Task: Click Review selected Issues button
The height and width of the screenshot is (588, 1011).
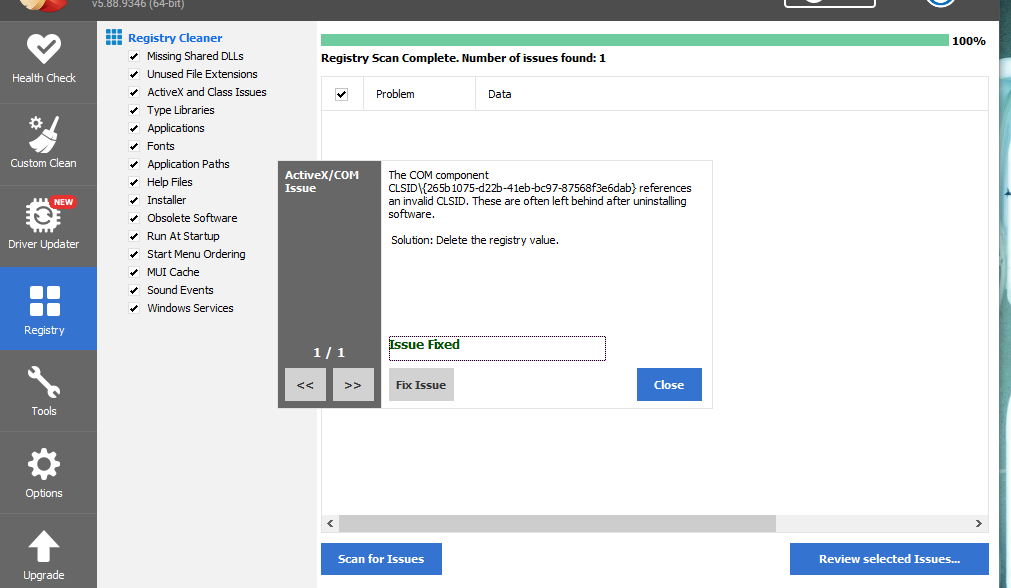Action: [889, 559]
